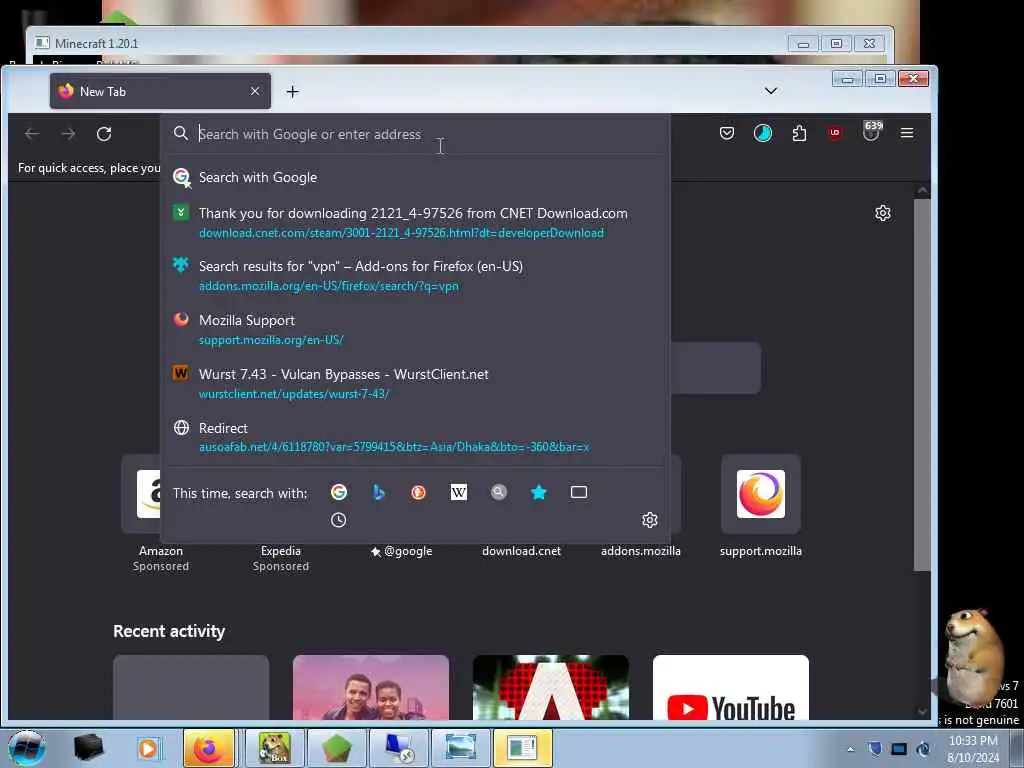Open search settings gear in the dropdown
The image size is (1024, 768).
(650, 520)
